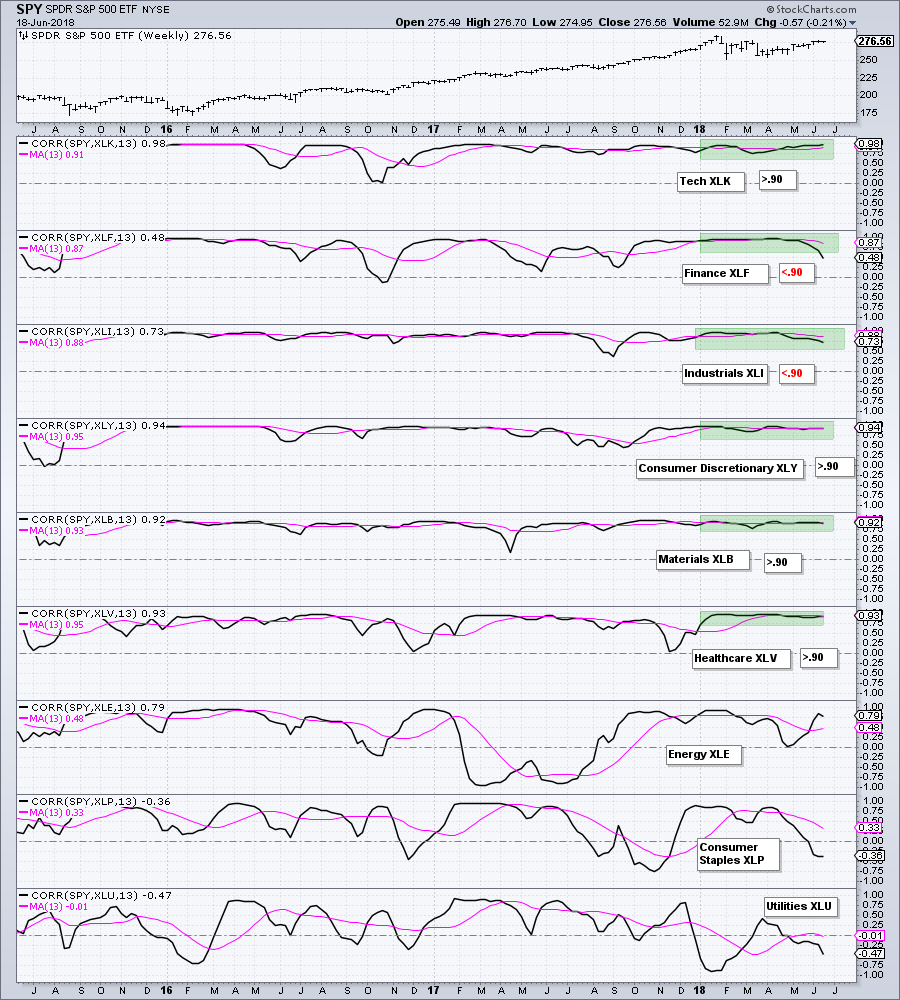The width and height of the screenshot is (900, 1000).
Task: Click the 0.73 value tag in XLI panel
Action: [x=869, y=341]
